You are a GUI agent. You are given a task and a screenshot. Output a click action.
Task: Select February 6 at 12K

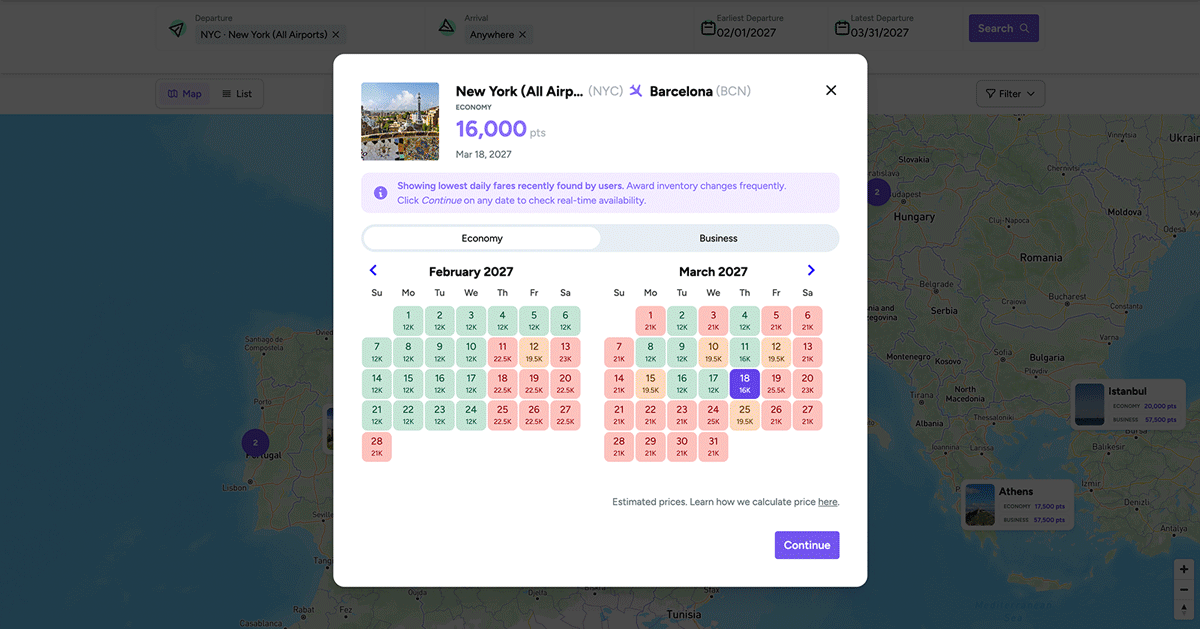565,321
